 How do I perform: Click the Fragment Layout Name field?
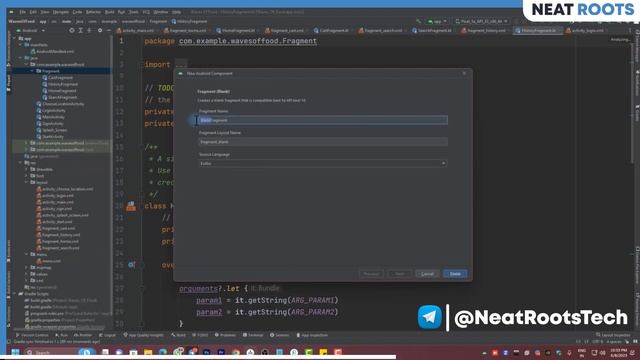coord(322,142)
